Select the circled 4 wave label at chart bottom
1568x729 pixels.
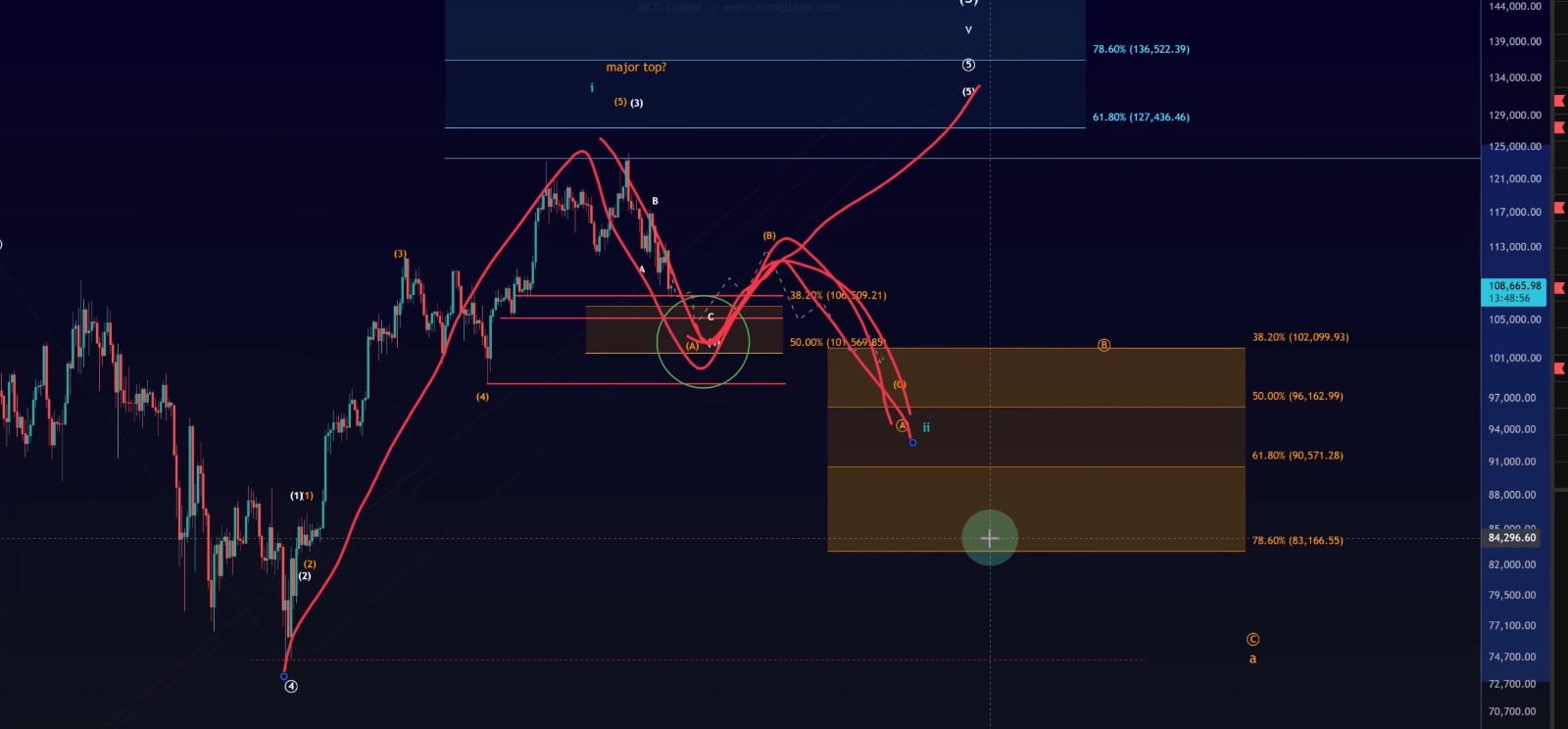(x=291, y=686)
